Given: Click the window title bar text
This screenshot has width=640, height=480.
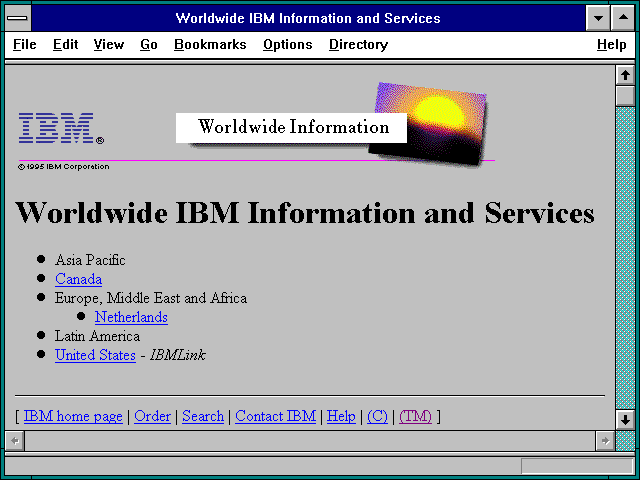Looking at the screenshot, I should [308, 18].
